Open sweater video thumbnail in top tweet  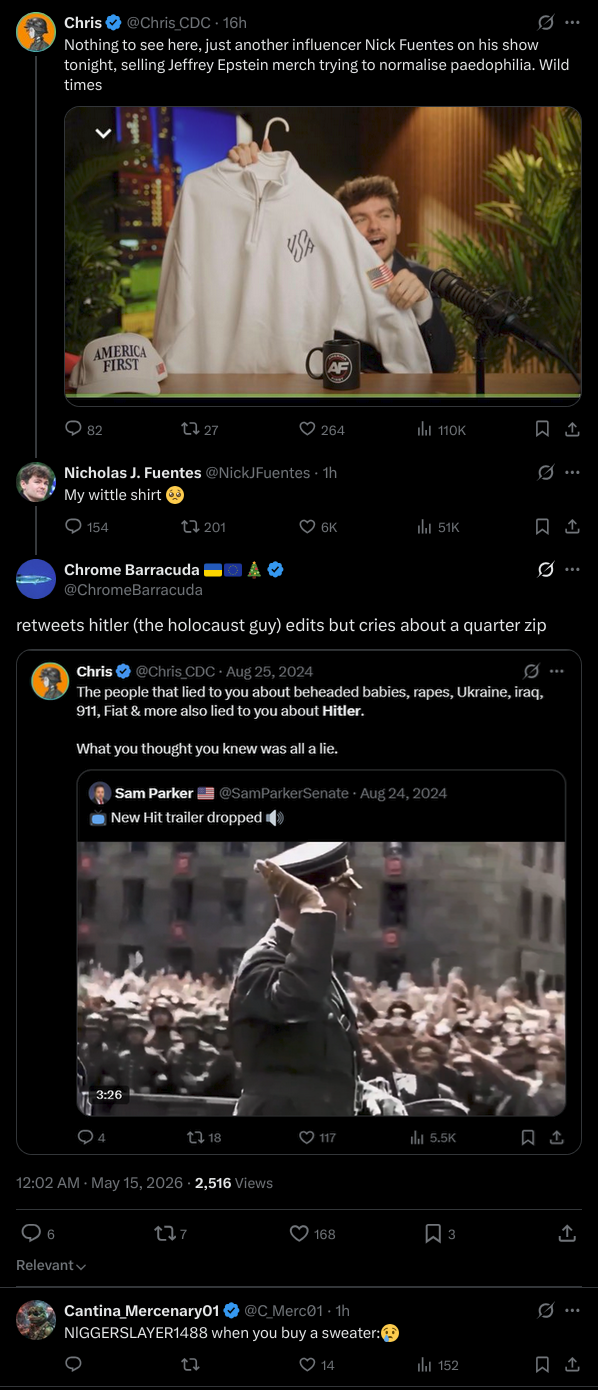click(x=322, y=256)
